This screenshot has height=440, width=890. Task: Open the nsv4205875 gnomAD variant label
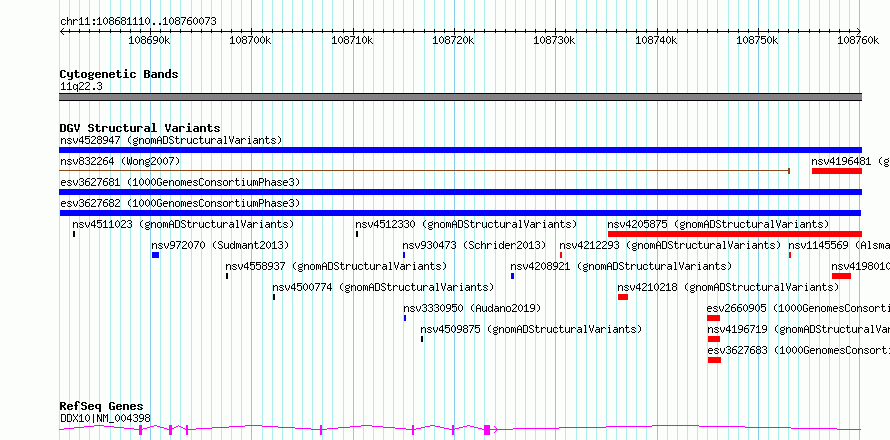(718, 224)
